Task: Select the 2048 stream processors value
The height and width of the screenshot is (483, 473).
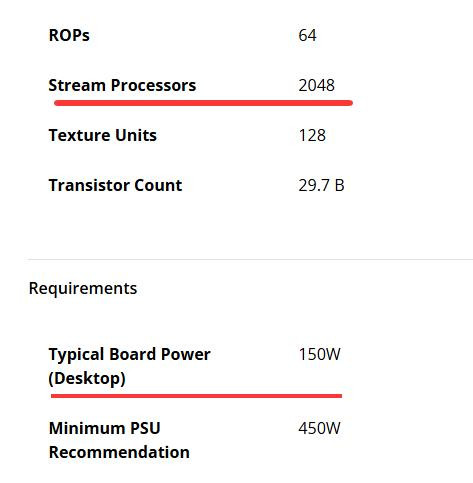Action: [317, 85]
